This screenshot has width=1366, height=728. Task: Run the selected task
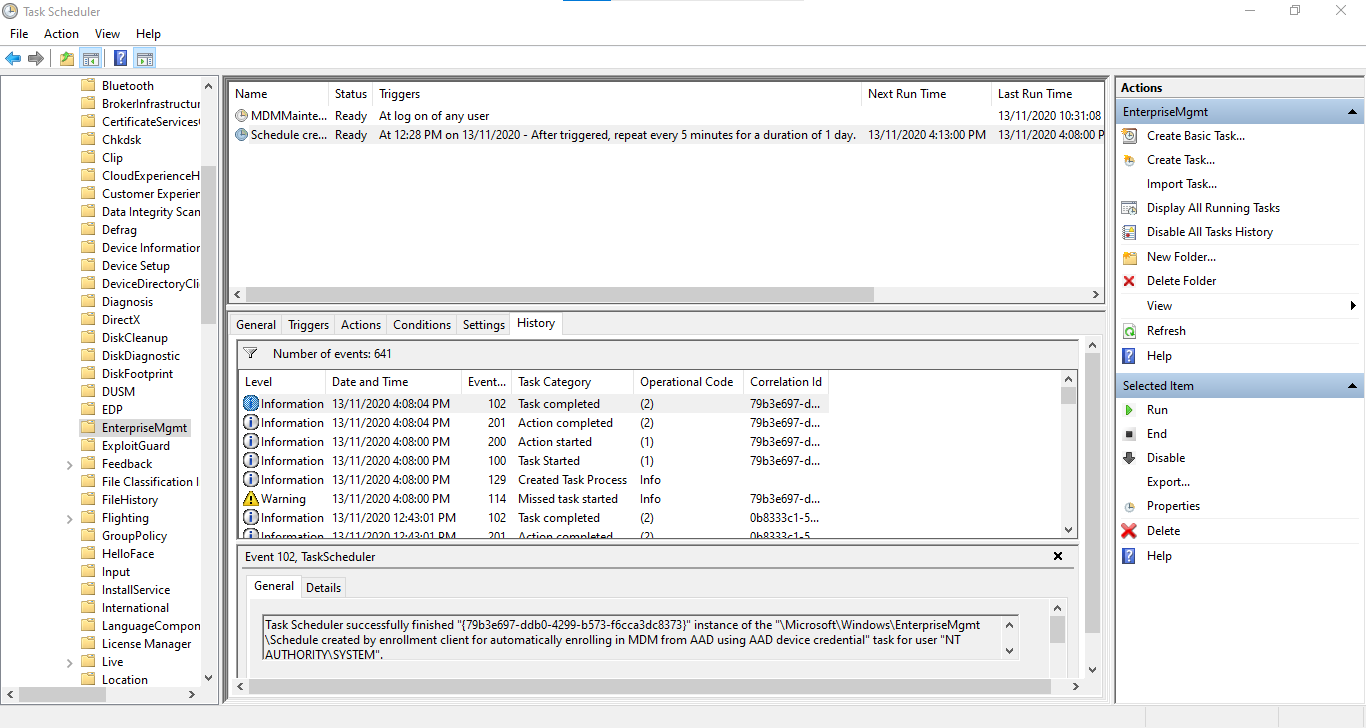pyautogui.click(x=1158, y=409)
